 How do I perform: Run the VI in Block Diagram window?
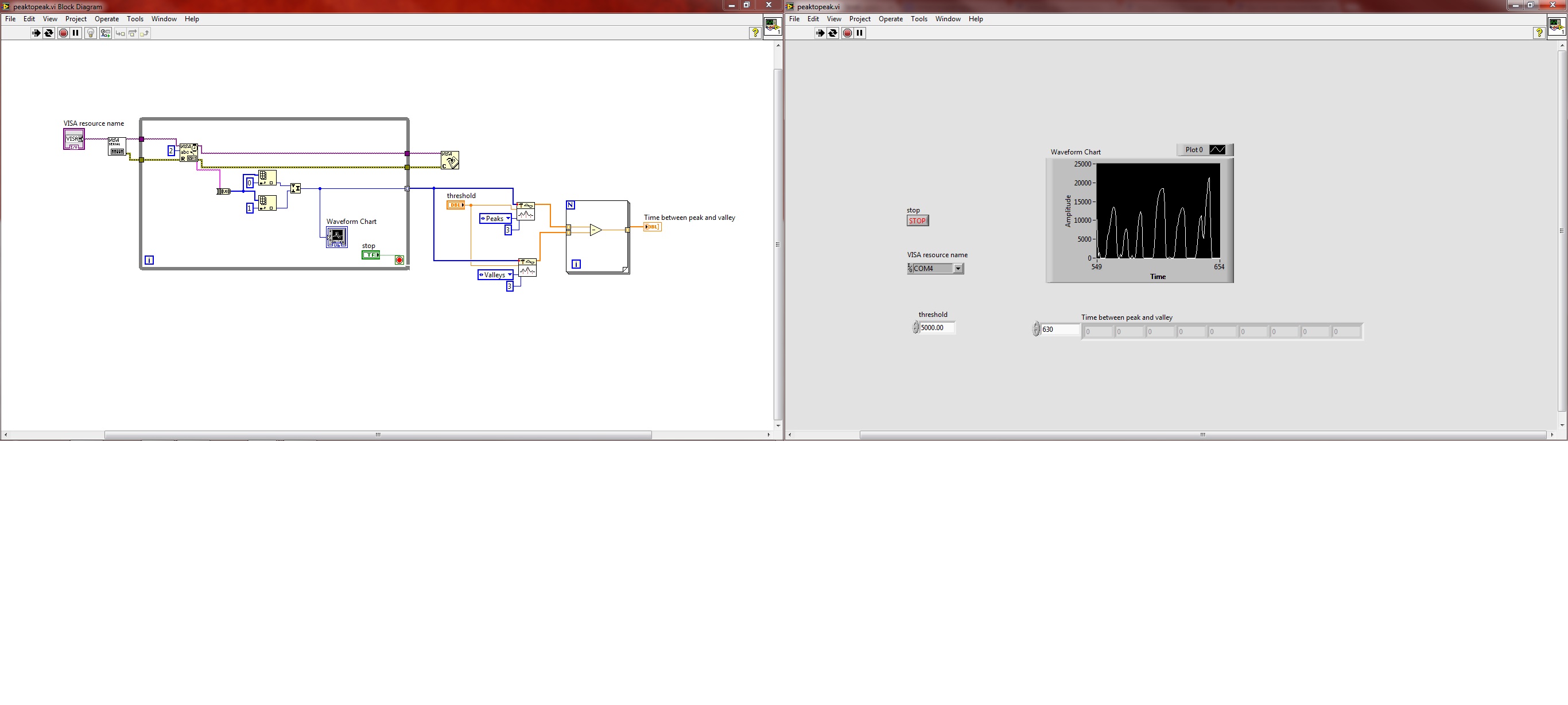point(36,33)
